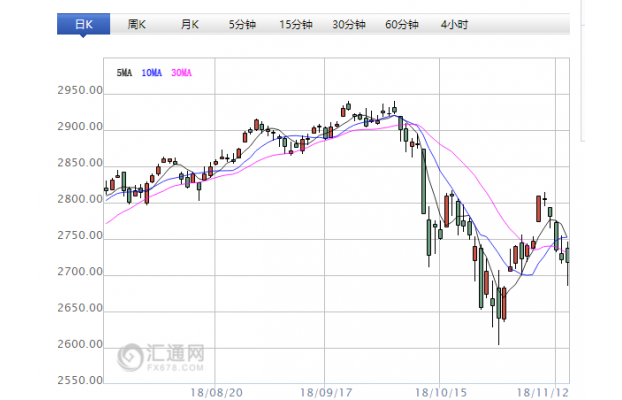
Task: Click the 2950.00 price axis label
Action: pos(80,91)
